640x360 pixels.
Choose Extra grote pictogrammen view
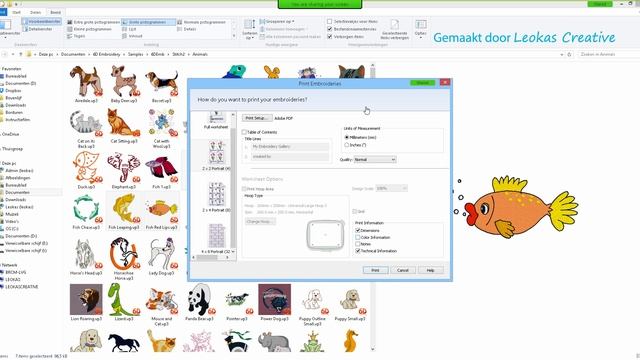coord(93,22)
